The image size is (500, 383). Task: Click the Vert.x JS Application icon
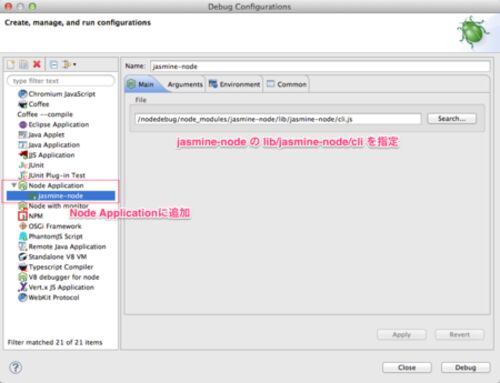[23, 287]
